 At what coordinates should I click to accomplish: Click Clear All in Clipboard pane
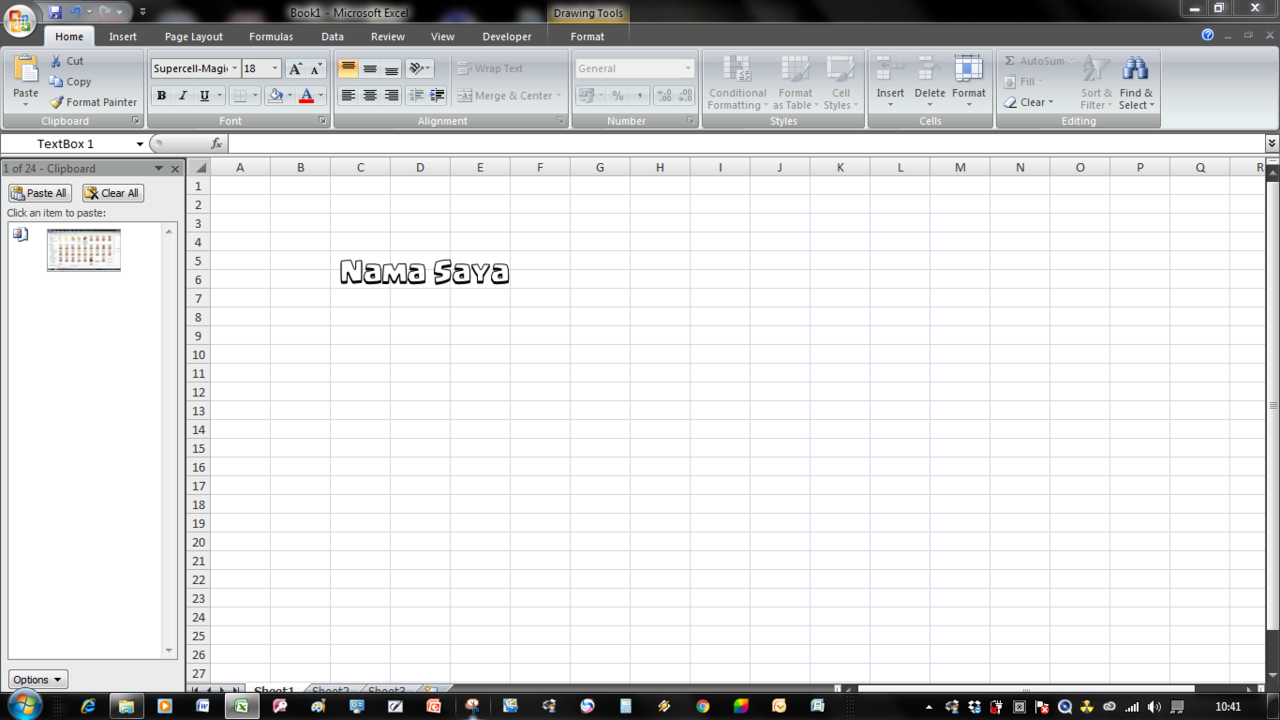coord(112,193)
